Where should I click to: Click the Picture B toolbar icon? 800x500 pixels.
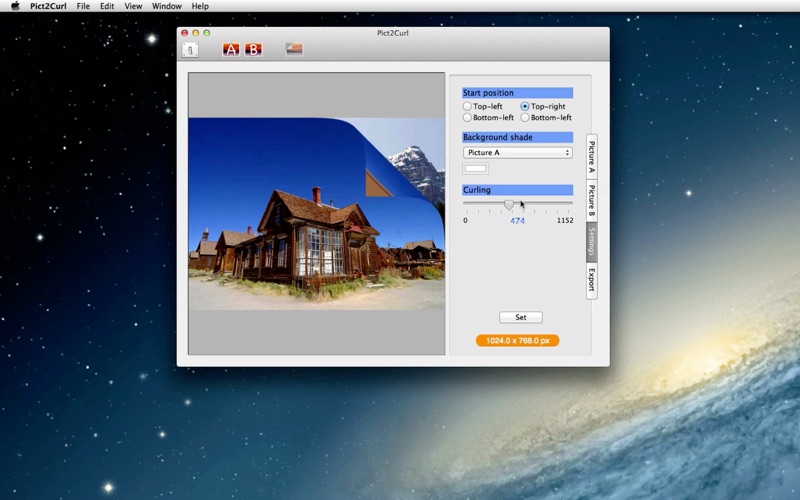point(254,49)
